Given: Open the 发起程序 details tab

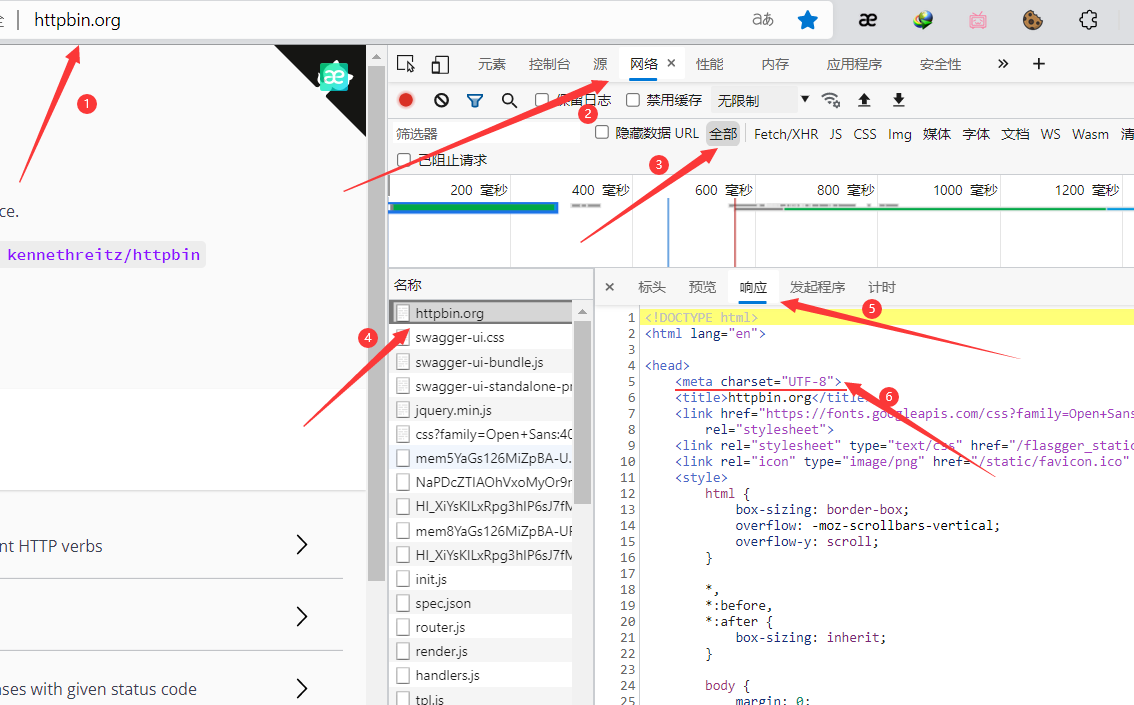Looking at the screenshot, I should point(817,287).
